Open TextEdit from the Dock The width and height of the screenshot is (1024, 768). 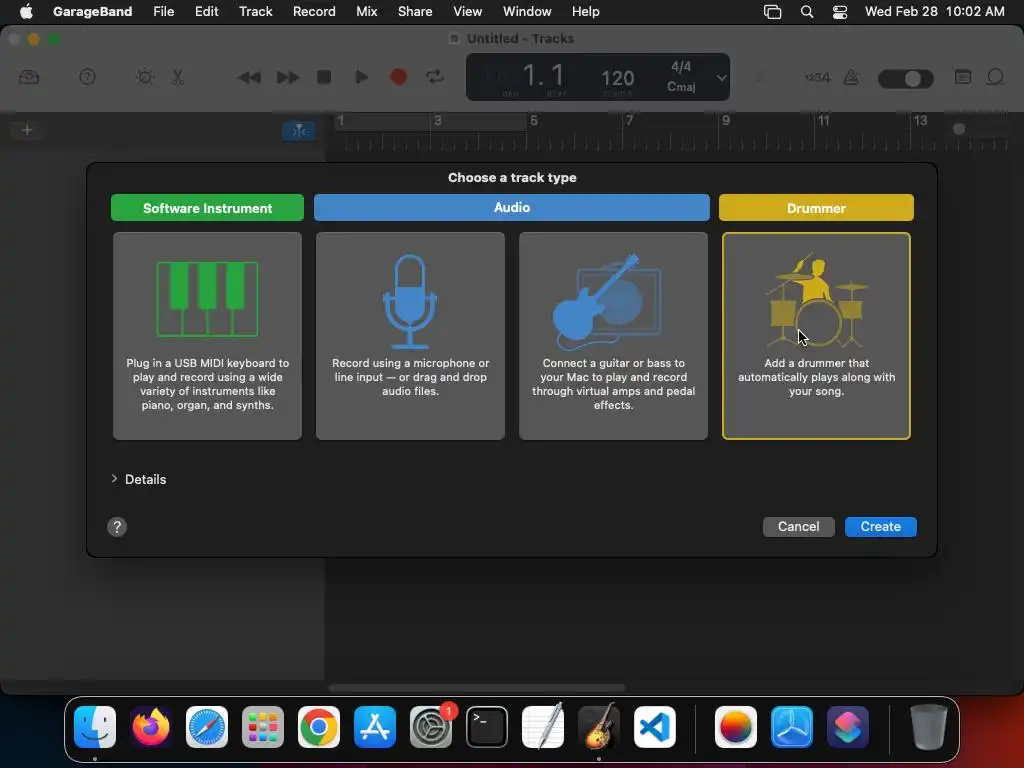point(543,727)
